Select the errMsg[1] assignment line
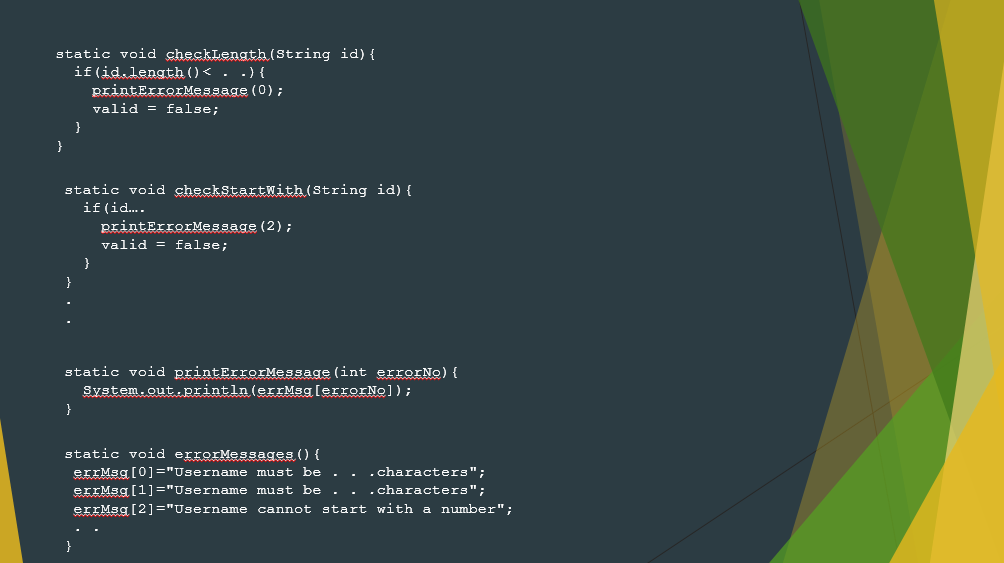This screenshot has height=563, width=1004. 279,490
